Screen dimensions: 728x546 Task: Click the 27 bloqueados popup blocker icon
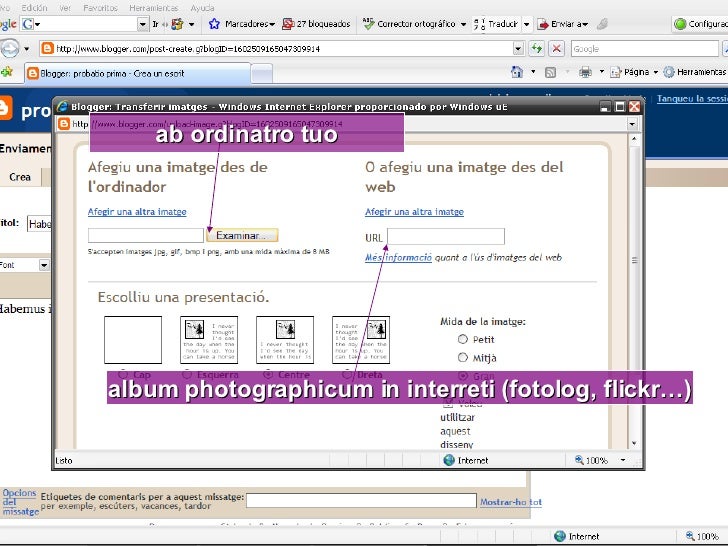[288, 24]
